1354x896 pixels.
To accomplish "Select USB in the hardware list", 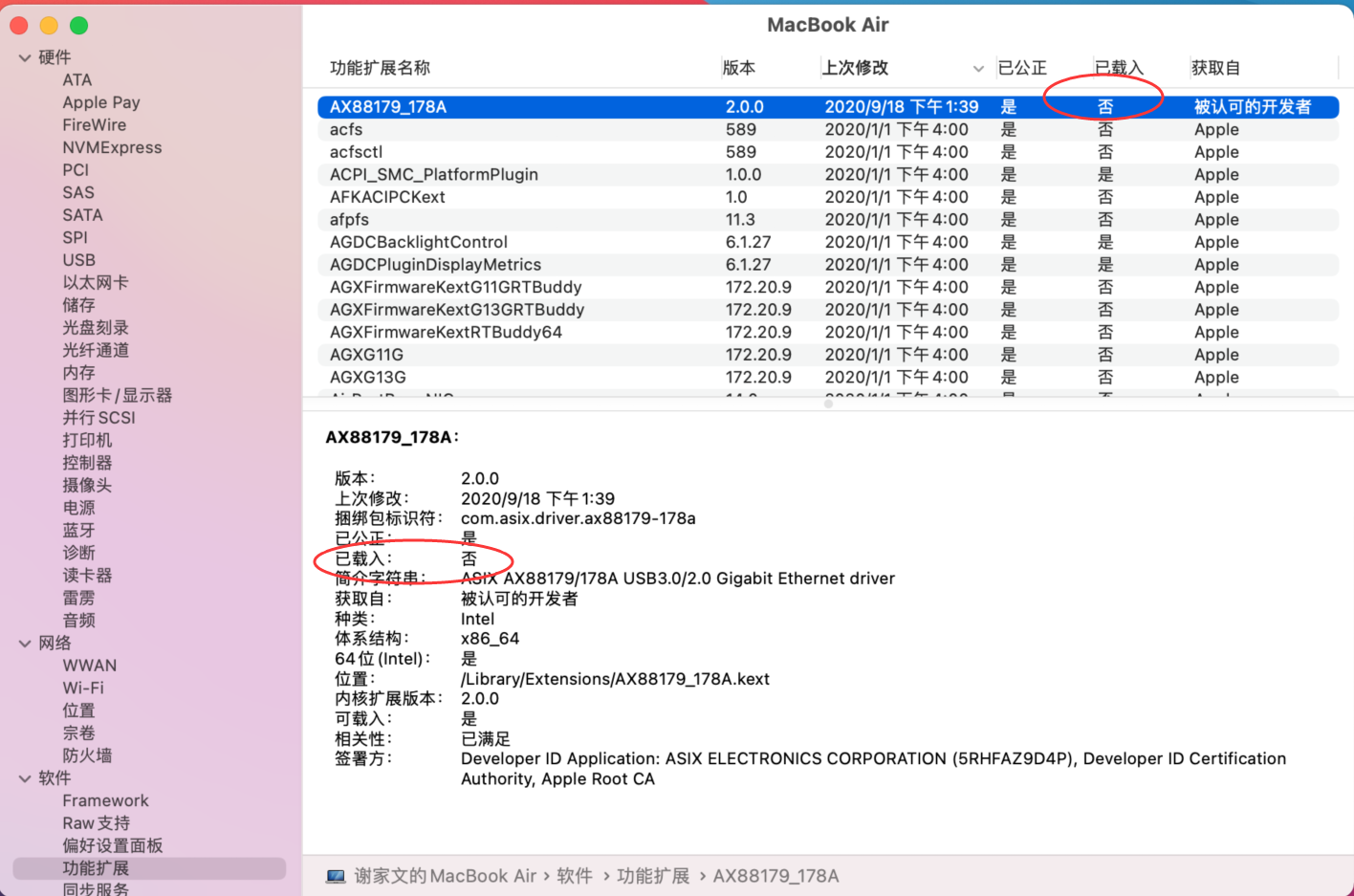I will point(78,260).
